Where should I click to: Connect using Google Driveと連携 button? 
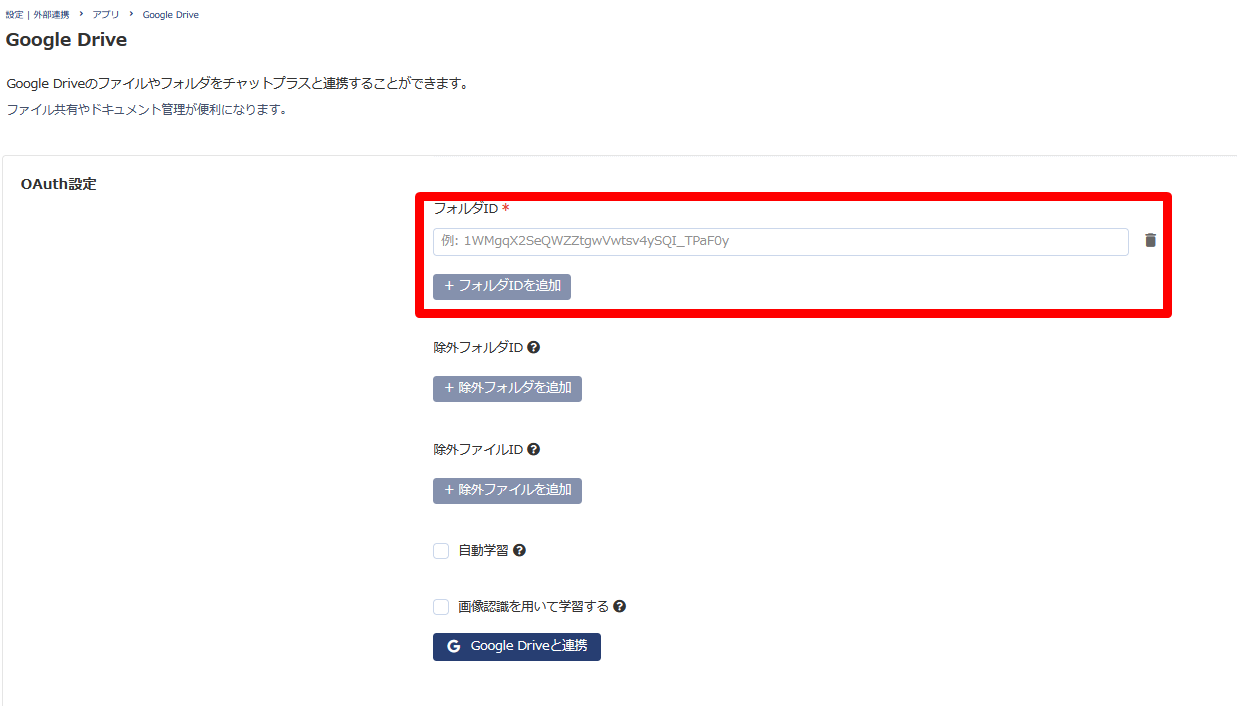517,647
